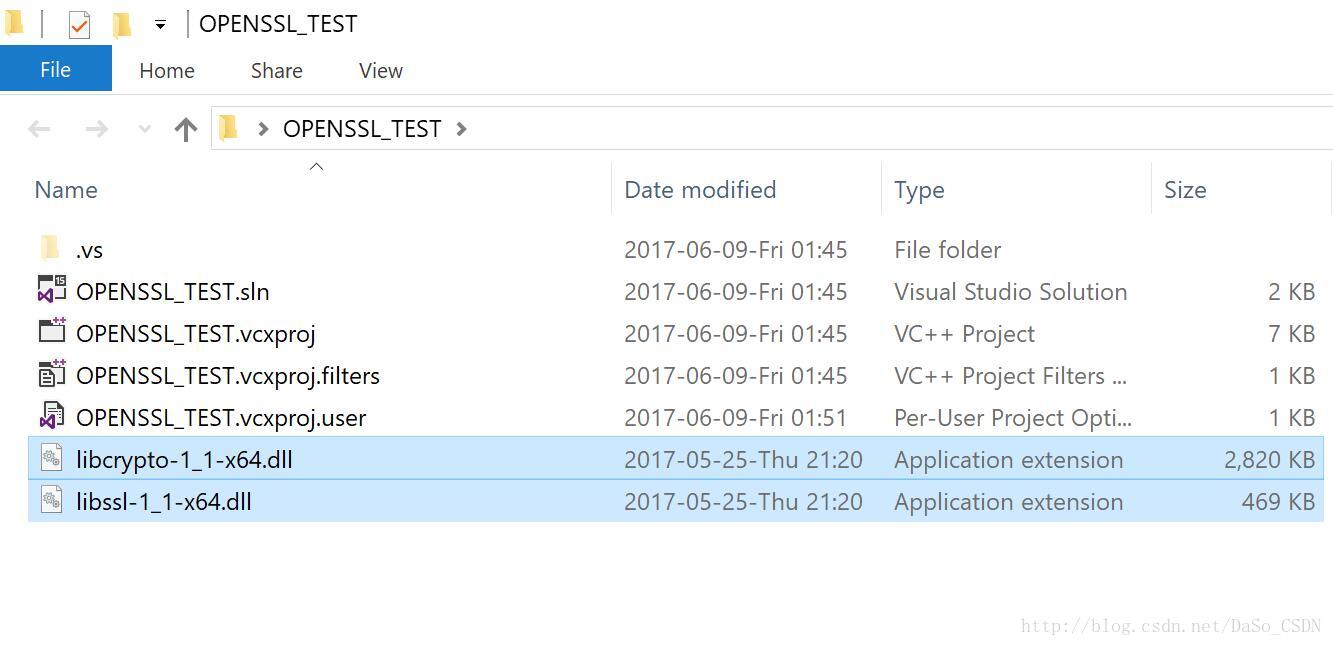Viewport: 1333px width, 646px height.
Task: Select the OPENSSL_TEST.vcxproj project file icon
Action: pos(52,331)
